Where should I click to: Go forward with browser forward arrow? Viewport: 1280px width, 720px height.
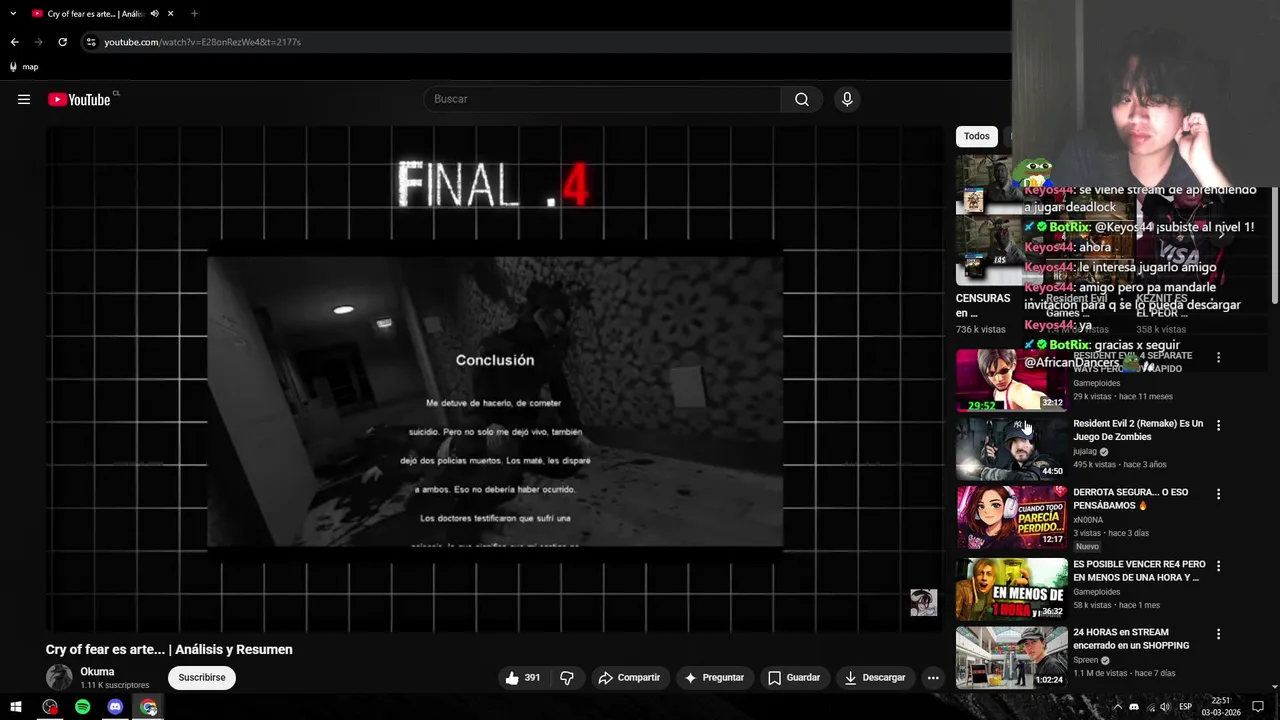38,42
